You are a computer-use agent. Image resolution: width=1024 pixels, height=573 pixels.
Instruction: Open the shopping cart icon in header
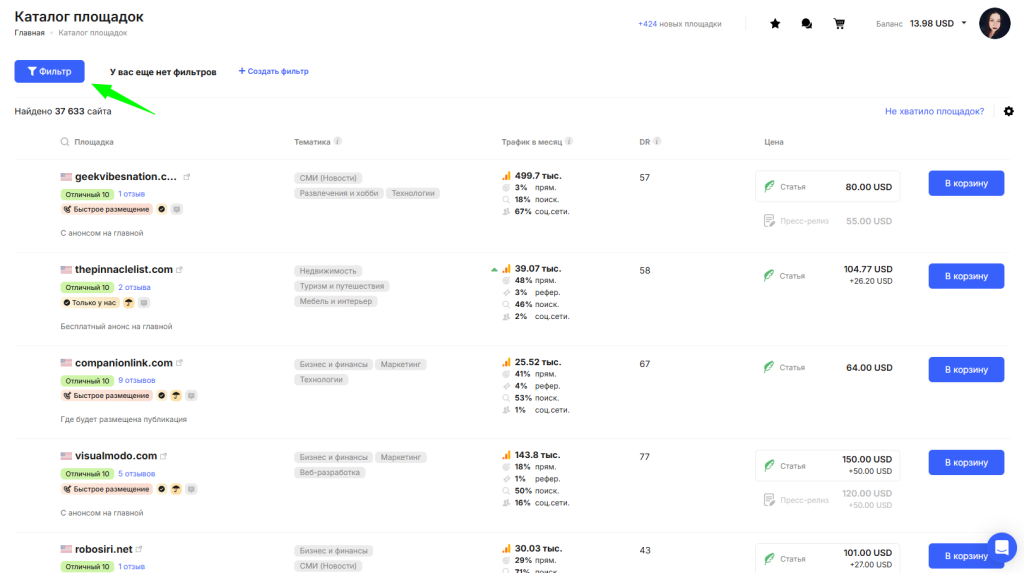839,24
